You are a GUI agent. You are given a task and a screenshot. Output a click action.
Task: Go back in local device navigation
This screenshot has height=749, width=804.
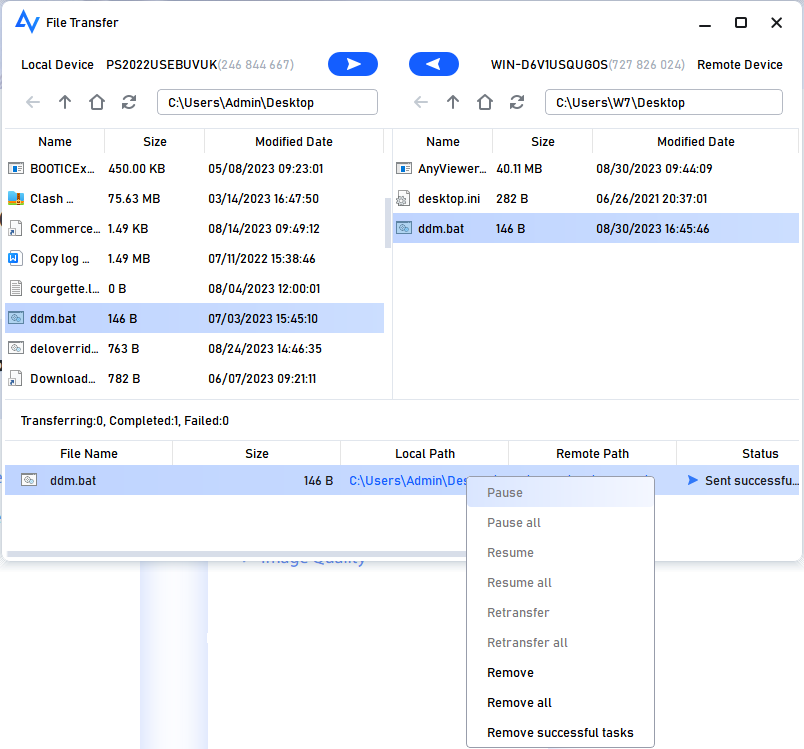coord(33,103)
